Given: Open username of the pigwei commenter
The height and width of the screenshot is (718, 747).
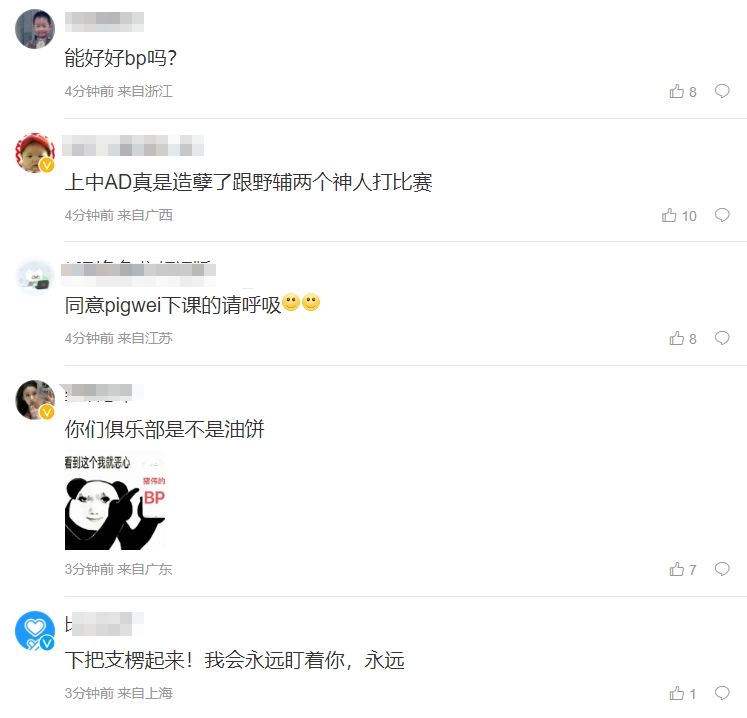Looking at the screenshot, I should tap(138, 270).
